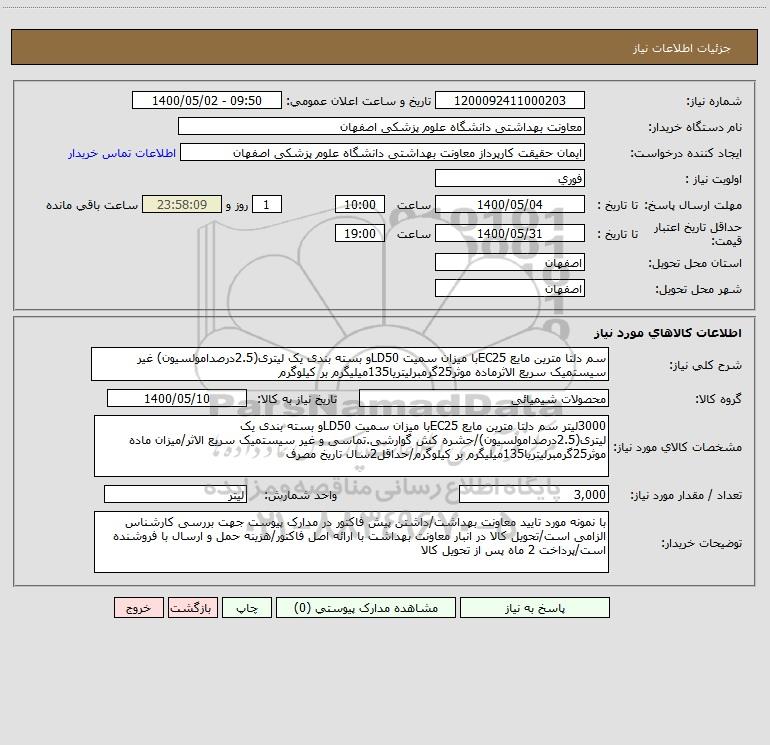770x745 pixels.
Task: Click the توضیحات خریدار label
Action: (x=702, y=543)
